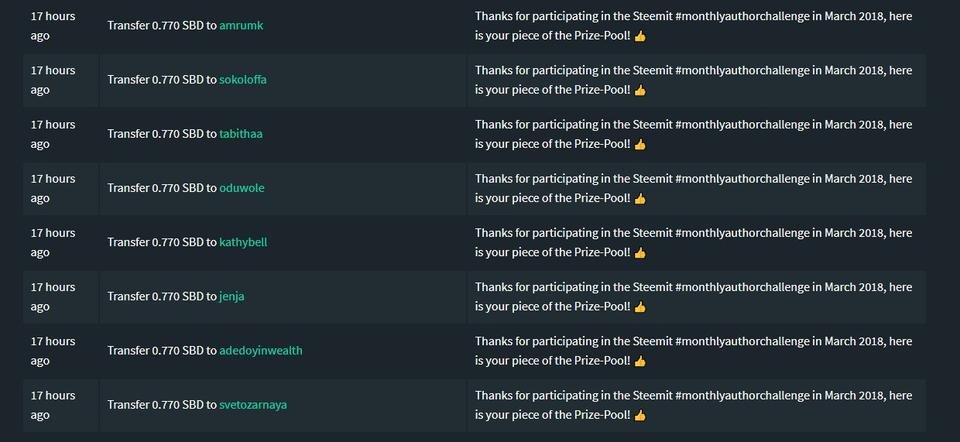Click thumbs-up emoji in jenja transfer memo
The width and height of the screenshot is (960, 442).
click(640, 307)
